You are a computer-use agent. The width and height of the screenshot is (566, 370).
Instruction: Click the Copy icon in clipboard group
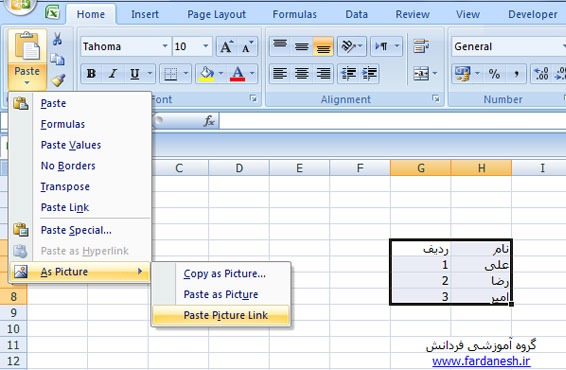(57, 59)
